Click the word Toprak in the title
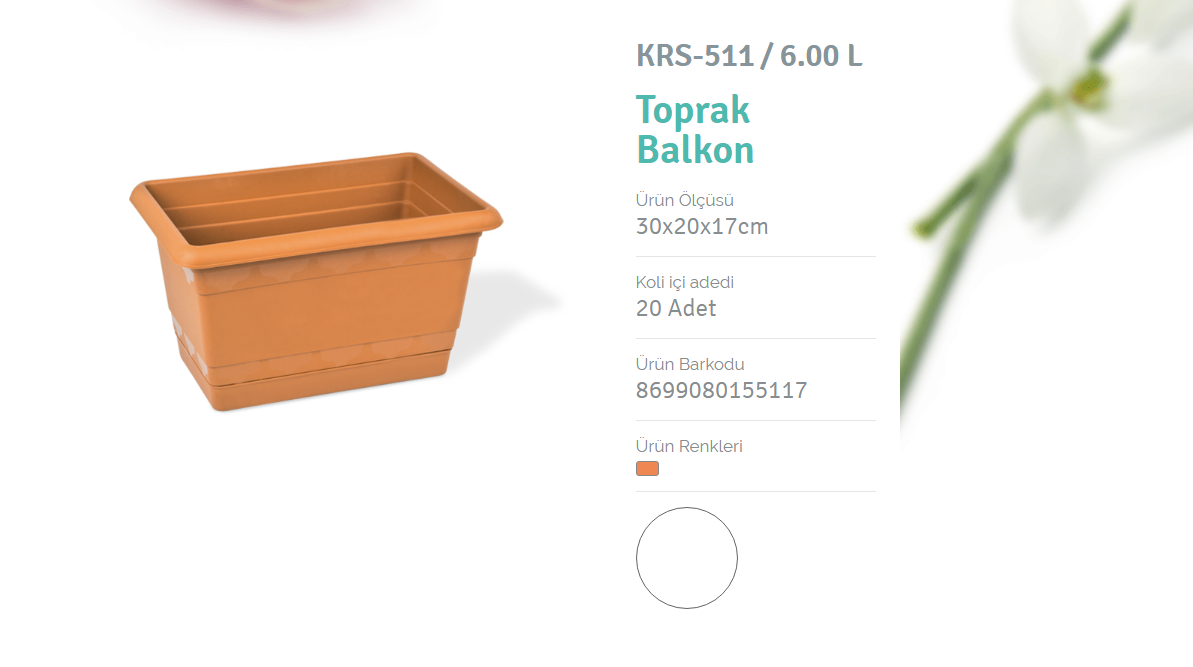1193x667 pixels. click(x=693, y=111)
